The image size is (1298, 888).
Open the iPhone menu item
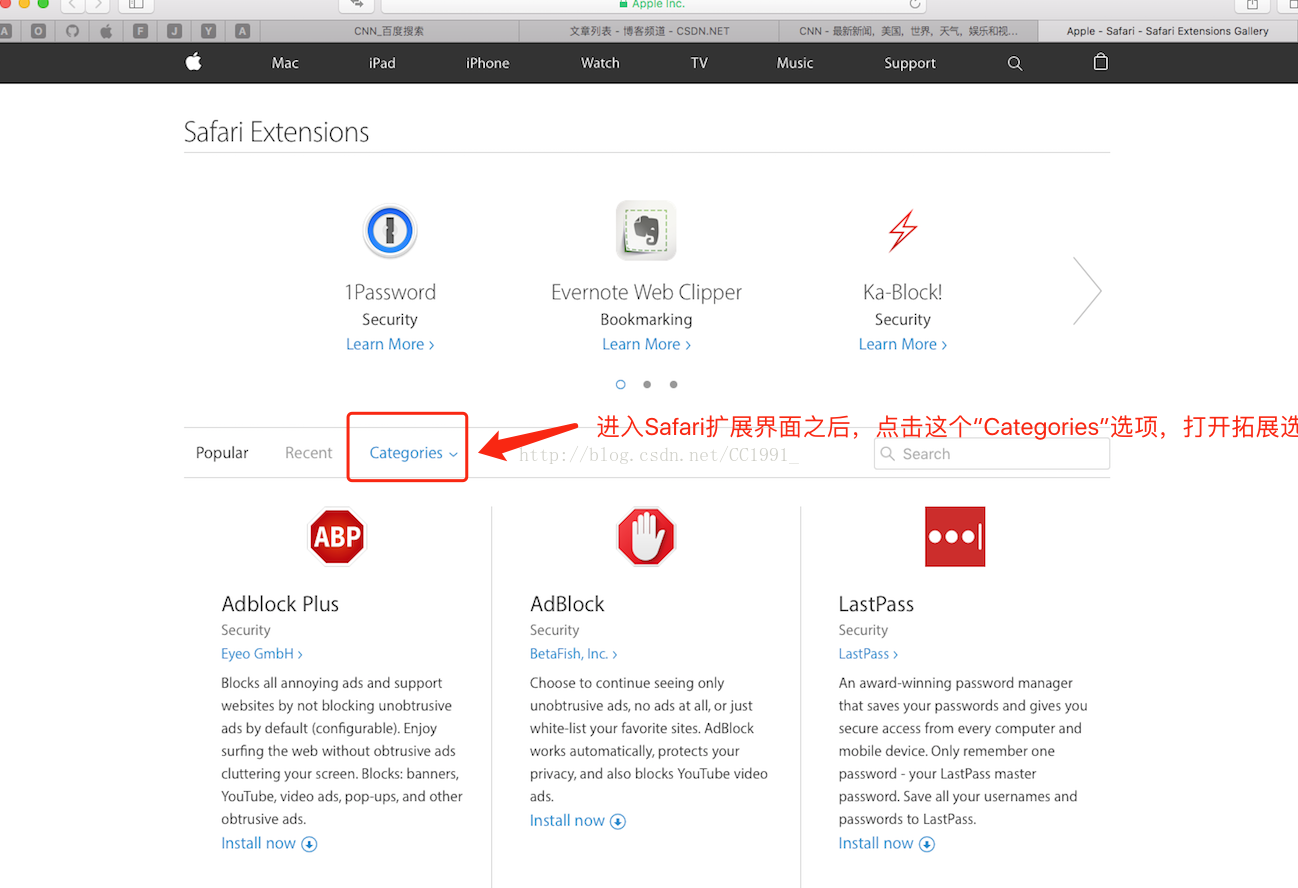point(488,63)
